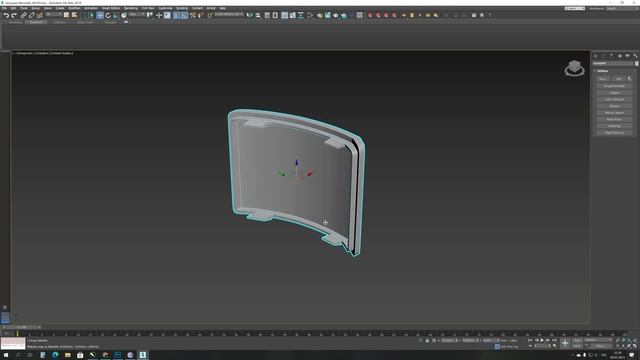Open the selection filter dropdown
This screenshot has width=640, height=360.
coord(53,15)
